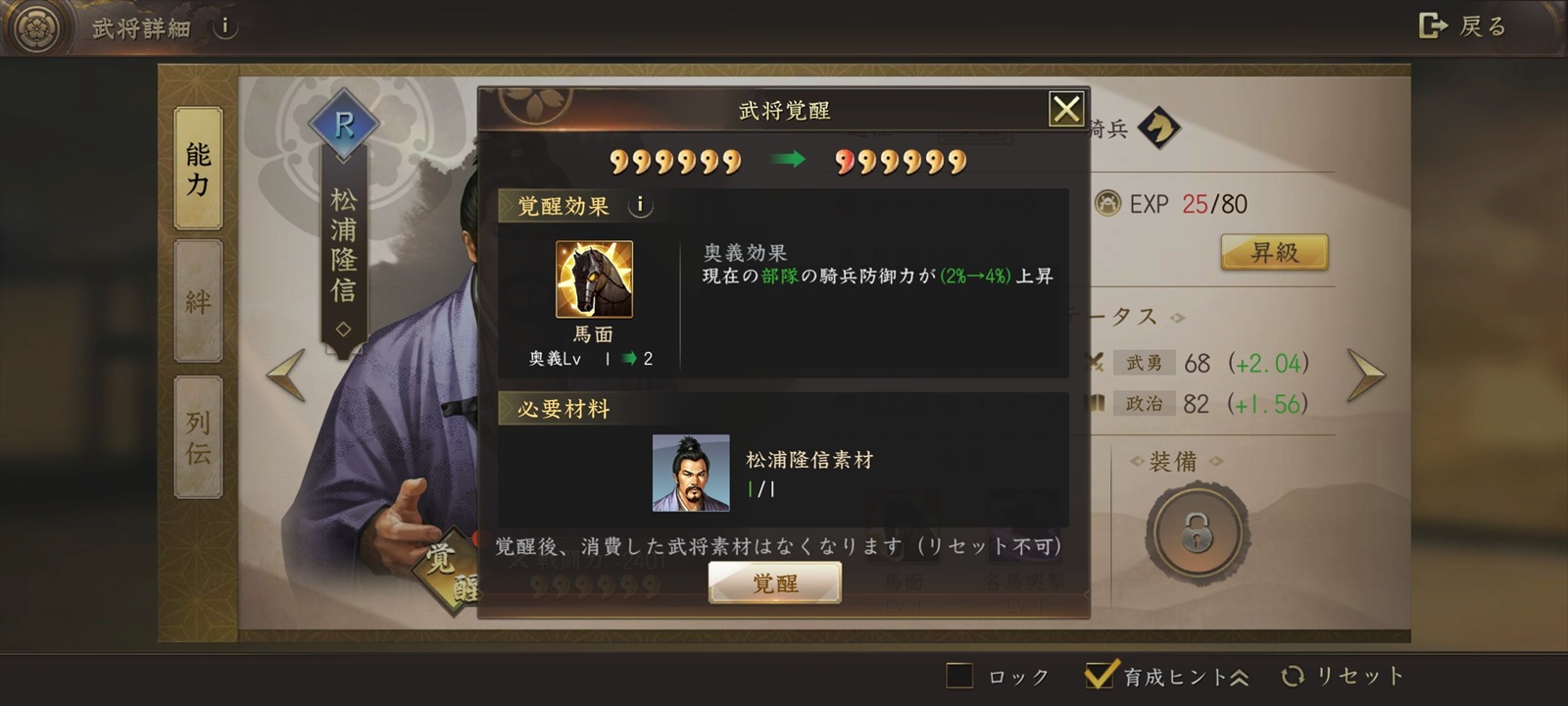
Task: Close the 武将覚醒 dialog
Action: click(1066, 109)
